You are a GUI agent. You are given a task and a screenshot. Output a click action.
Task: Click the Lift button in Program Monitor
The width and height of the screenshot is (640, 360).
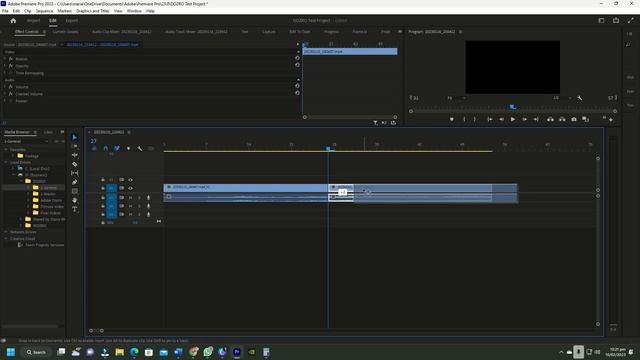point(550,119)
